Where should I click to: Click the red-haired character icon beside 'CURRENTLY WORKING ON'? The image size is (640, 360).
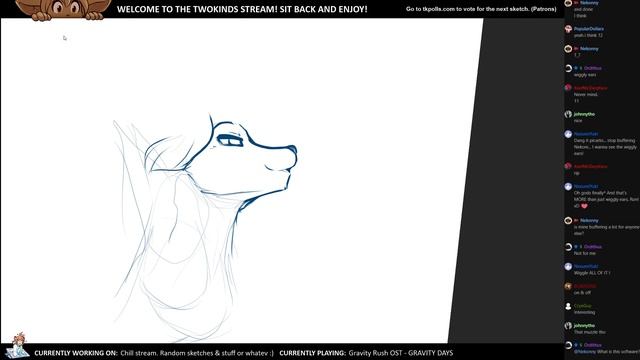(17, 346)
